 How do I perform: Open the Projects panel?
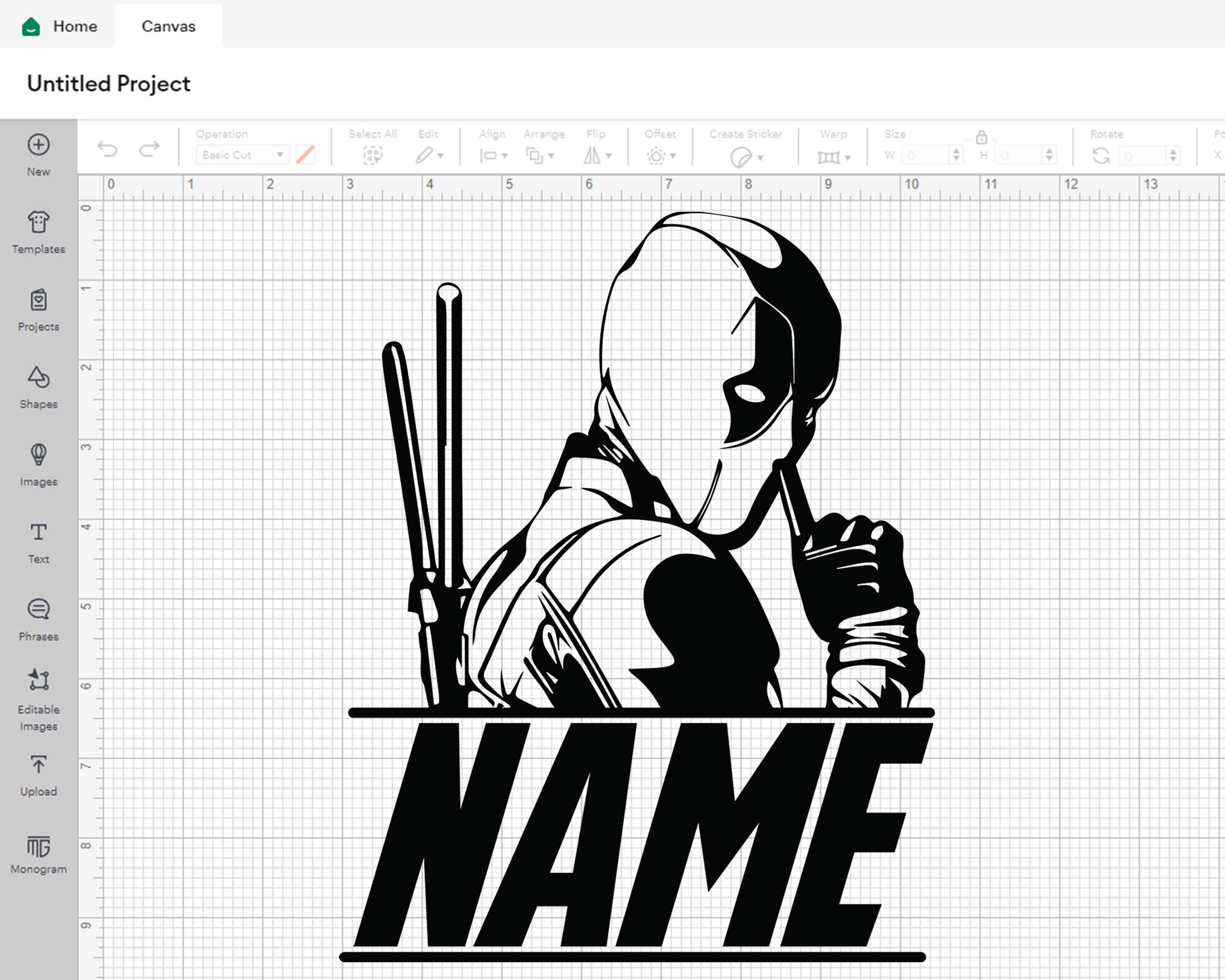click(38, 309)
